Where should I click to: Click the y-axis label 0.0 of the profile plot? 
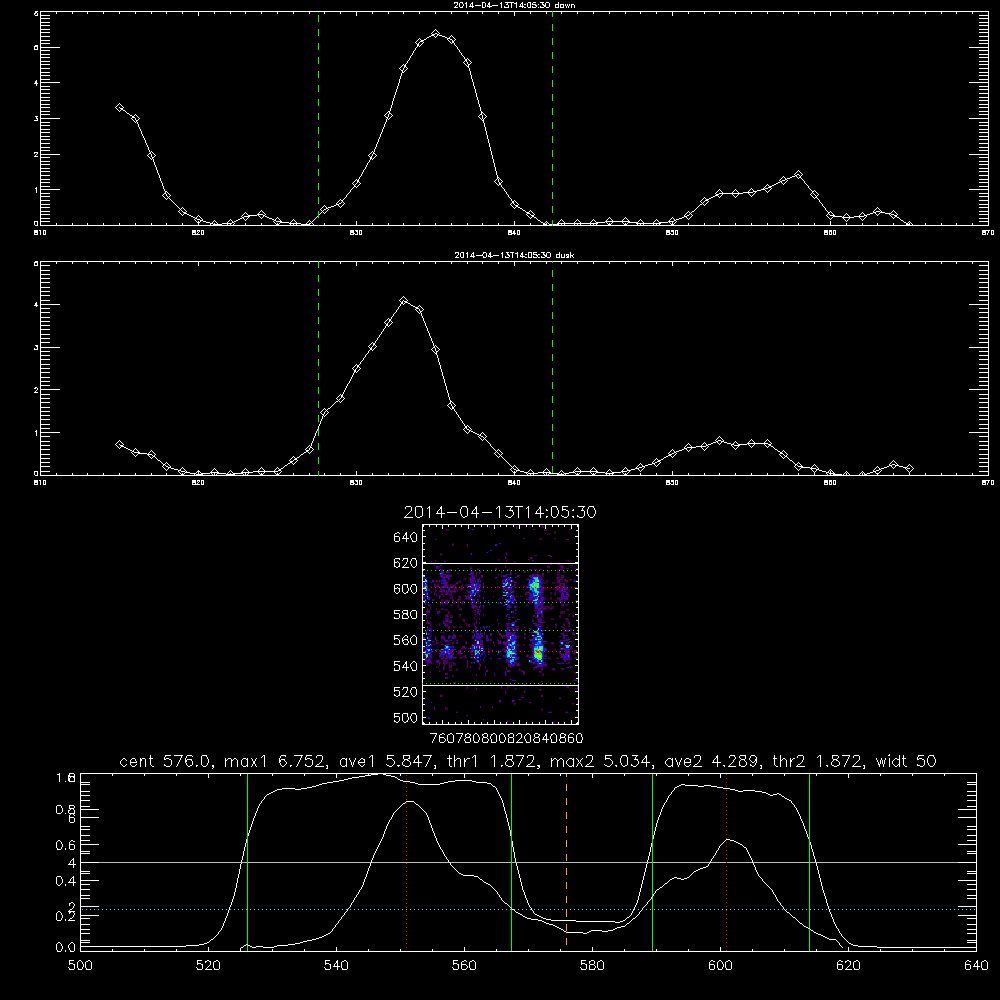[x=65, y=948]
